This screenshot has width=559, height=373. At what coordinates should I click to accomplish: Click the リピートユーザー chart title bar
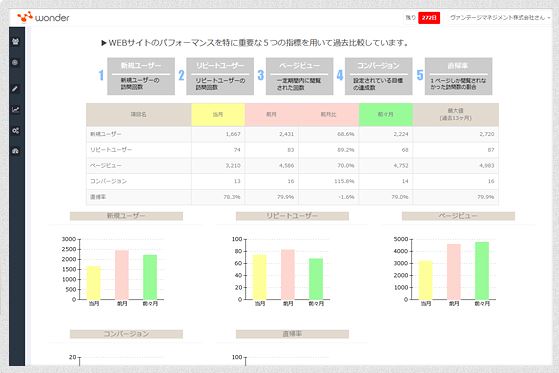pyautogui.click(x=292, y=216)
